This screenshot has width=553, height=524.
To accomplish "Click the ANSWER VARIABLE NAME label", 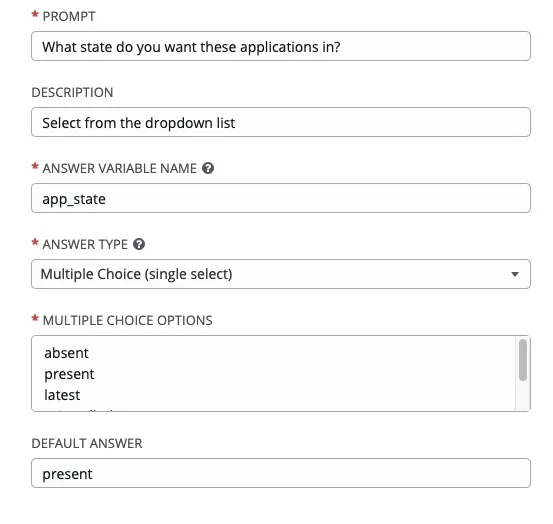I will coord(119,168).
